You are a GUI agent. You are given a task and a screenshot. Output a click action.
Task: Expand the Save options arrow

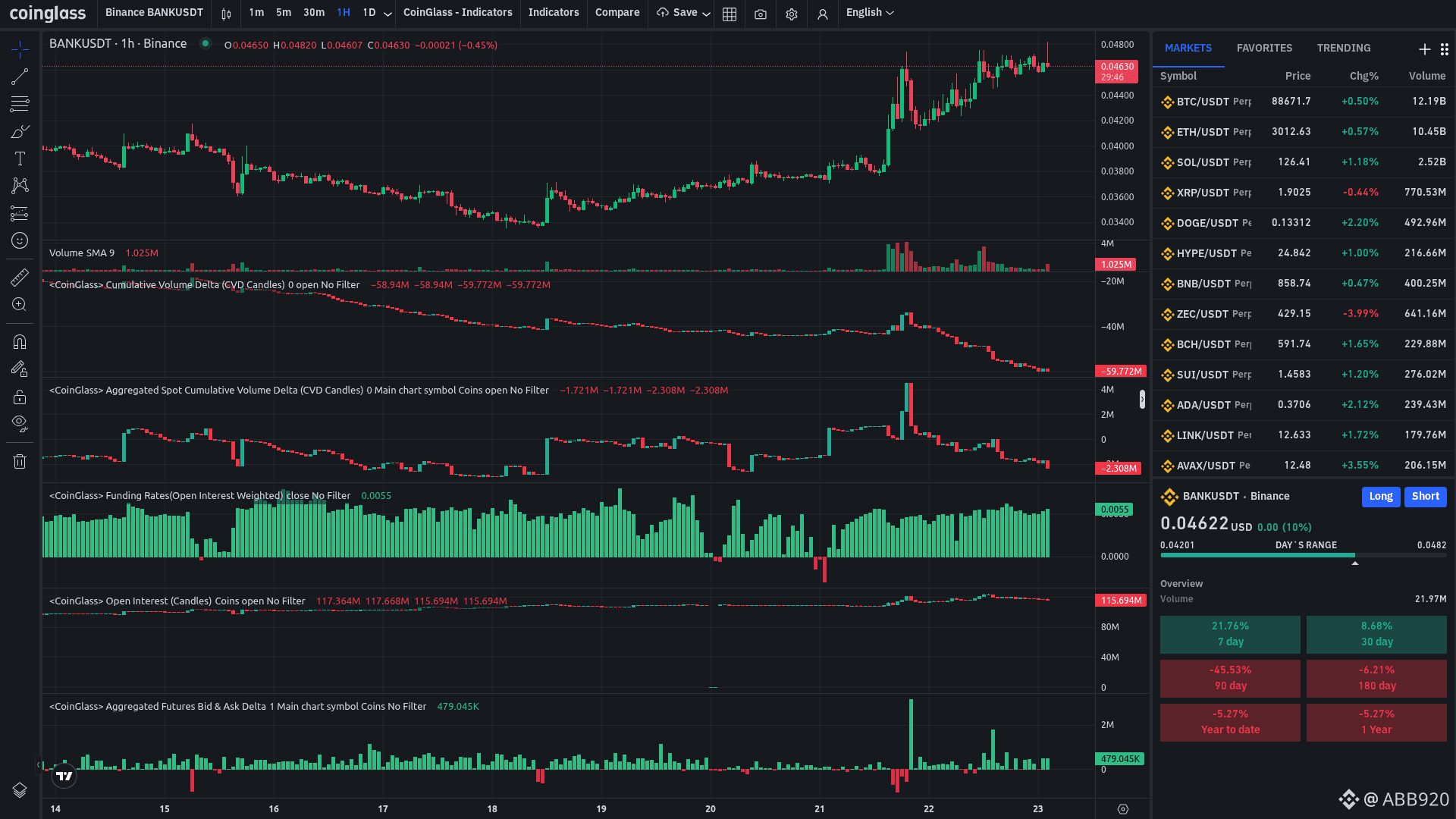point(706,14)
